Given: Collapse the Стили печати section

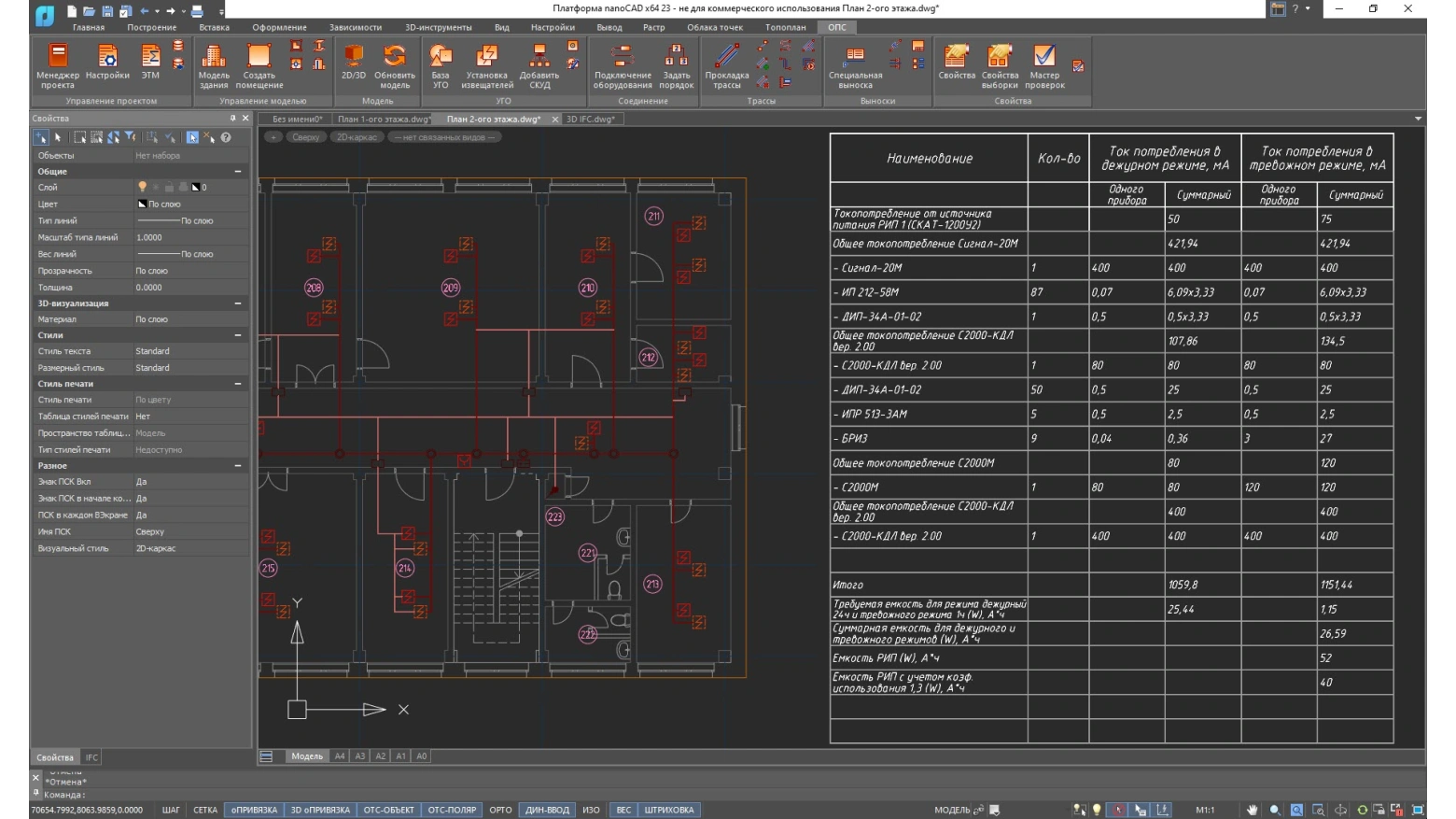Looking at the screenshot, I should [x=238, y=384].
